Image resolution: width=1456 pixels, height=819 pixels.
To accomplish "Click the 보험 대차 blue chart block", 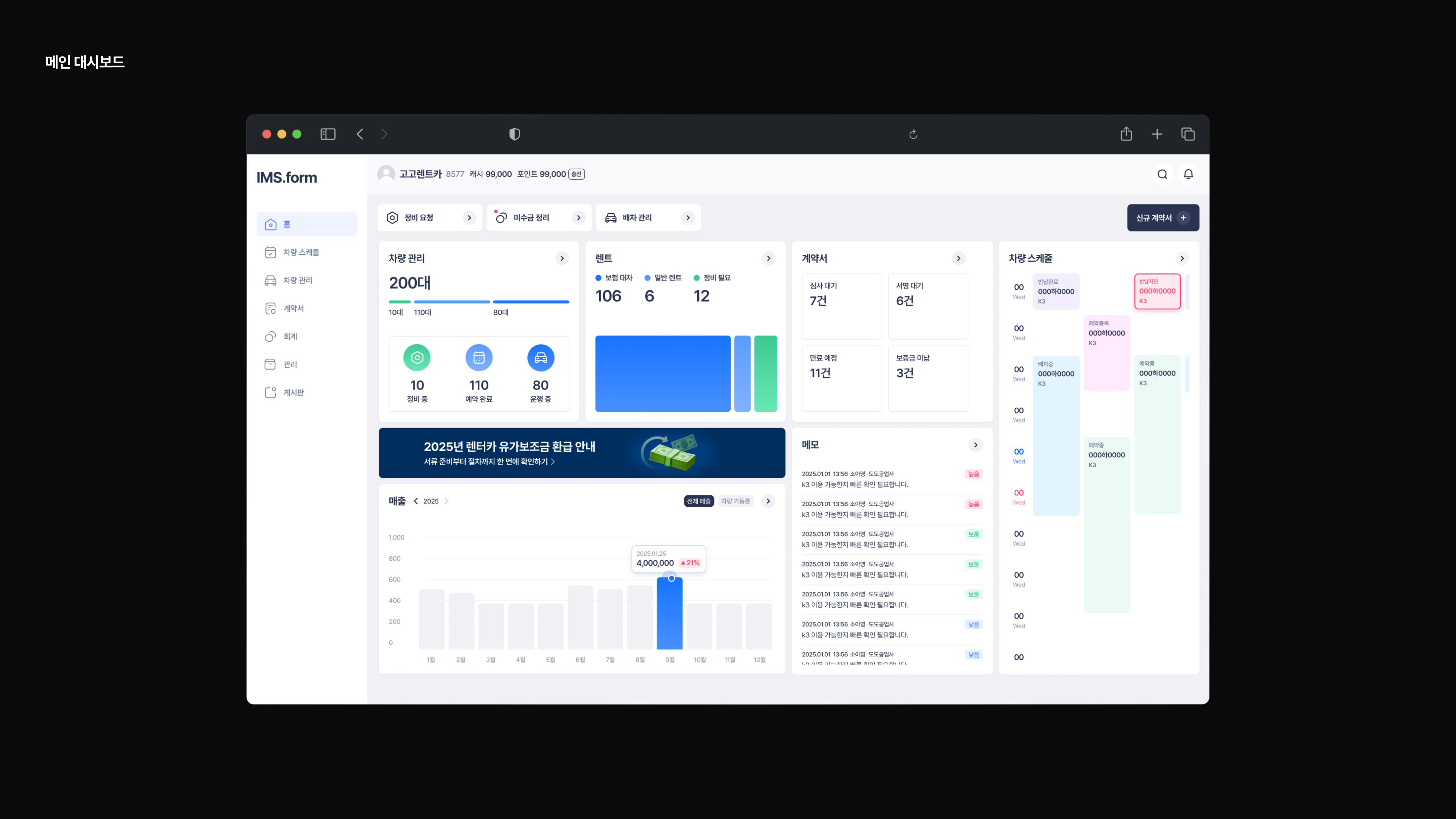I will point(662,373).
